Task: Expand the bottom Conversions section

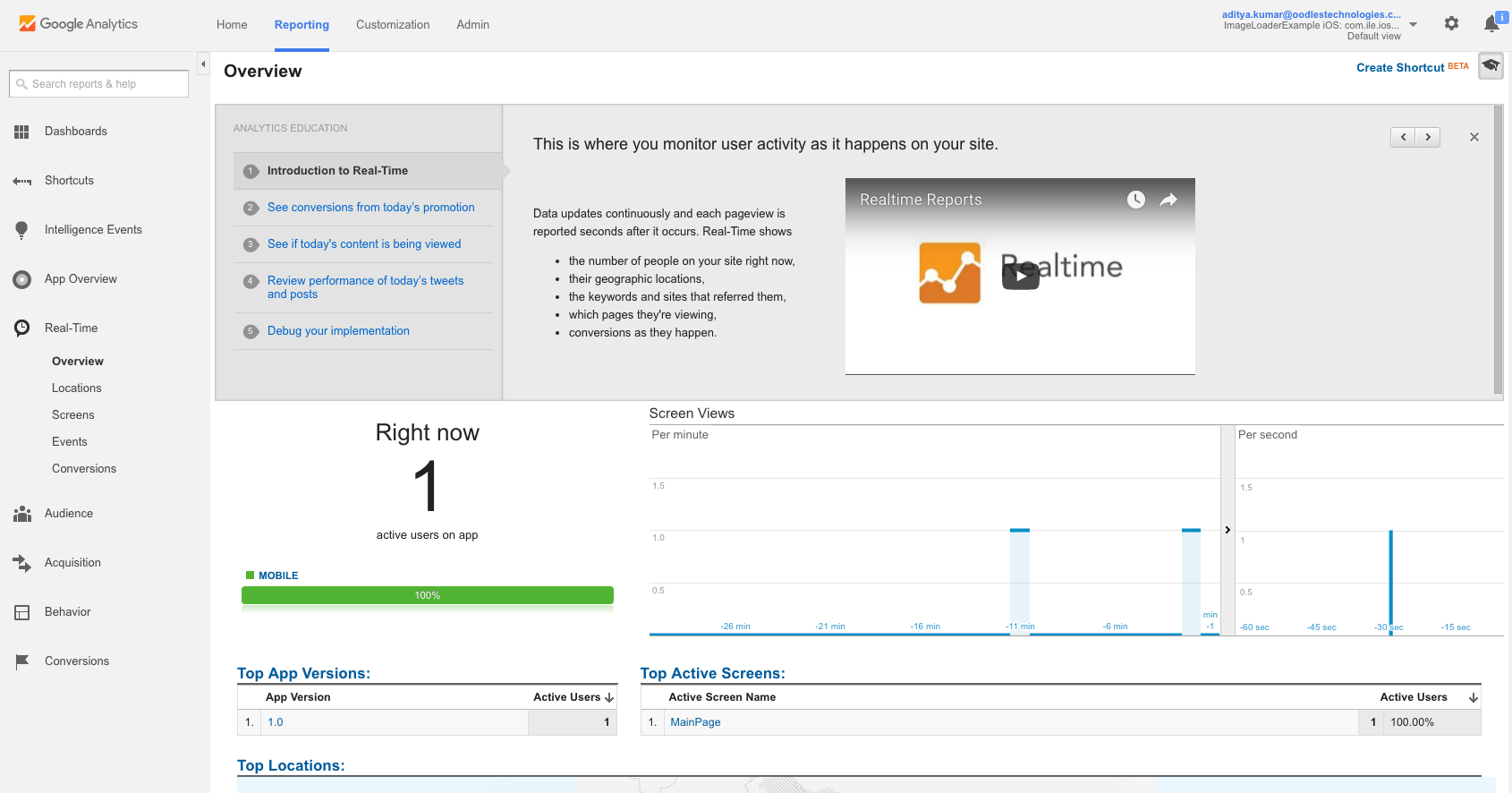Action: tap(77, 661)
